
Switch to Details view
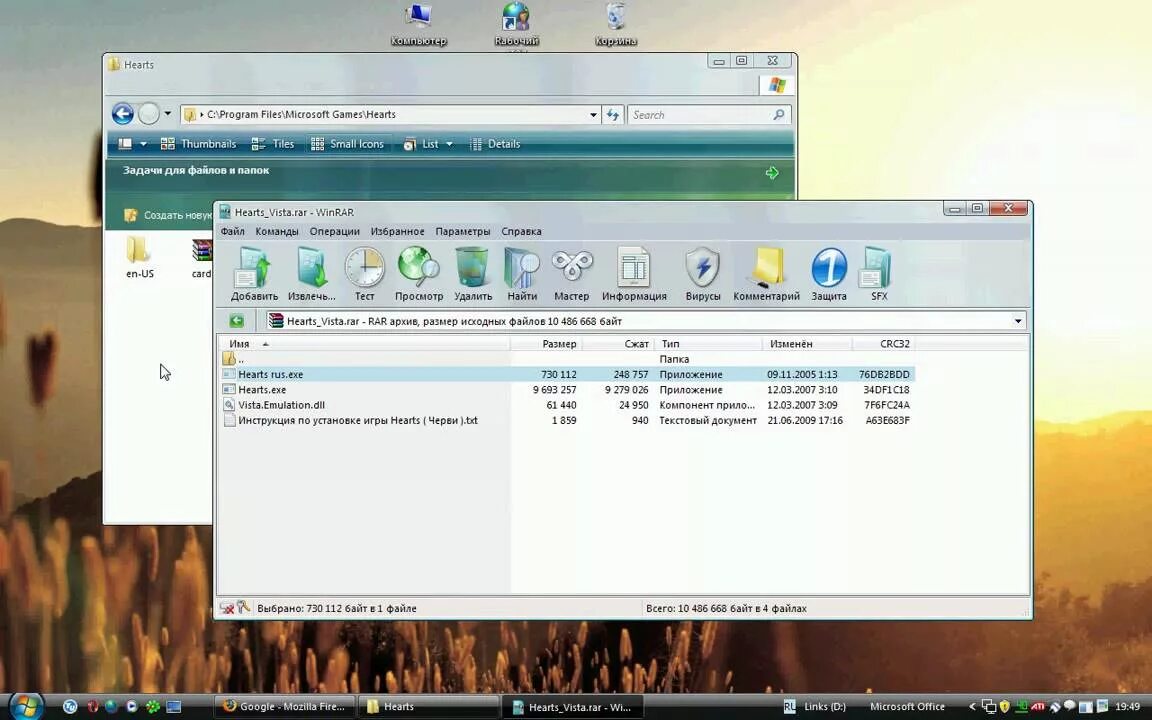pos(495,144)
